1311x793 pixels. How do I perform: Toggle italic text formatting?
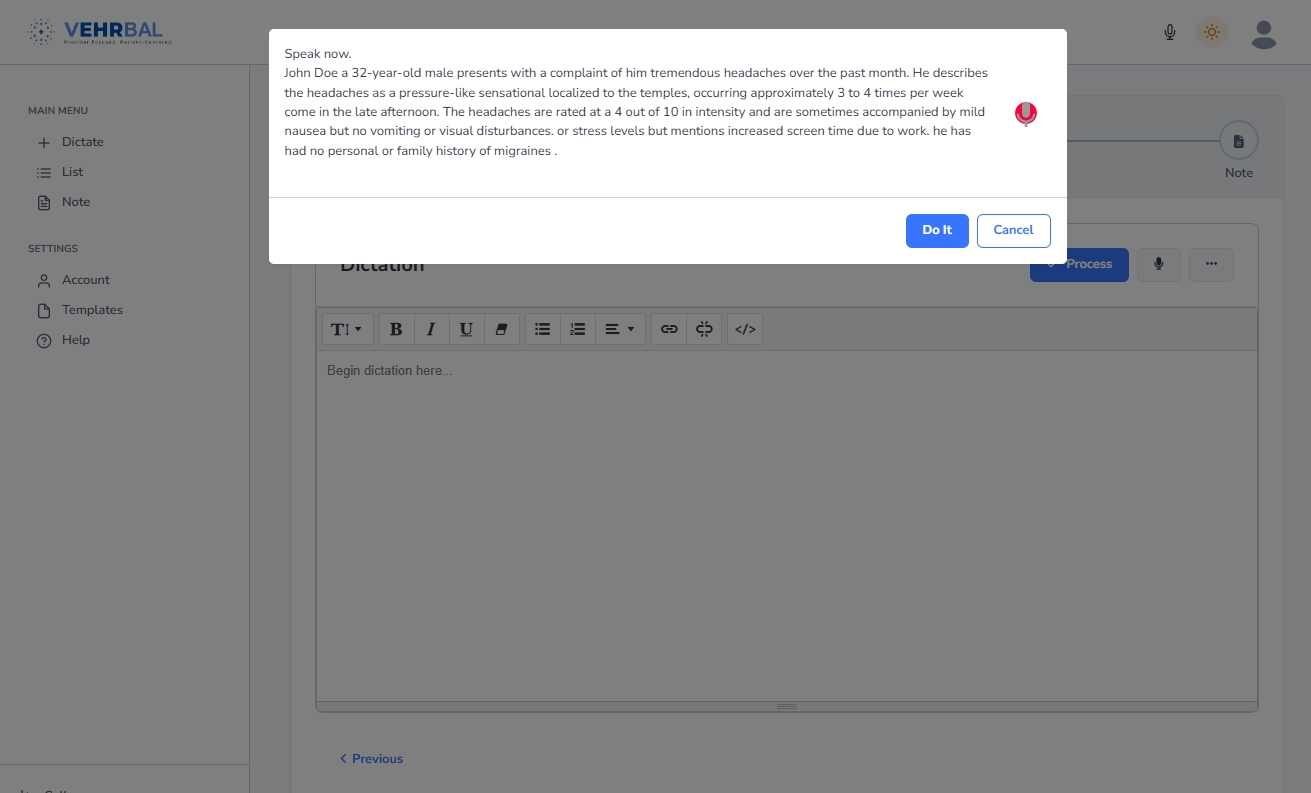pos(431,328)
